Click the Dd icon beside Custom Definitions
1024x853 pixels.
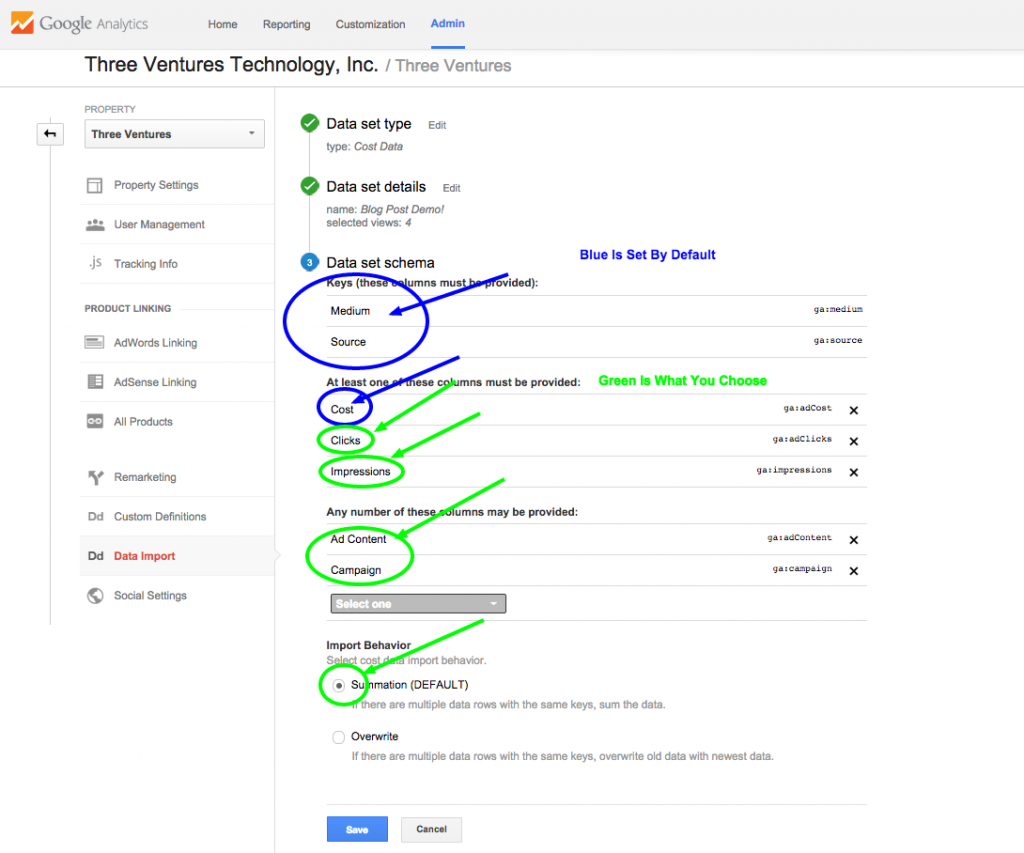coord(95,517)
